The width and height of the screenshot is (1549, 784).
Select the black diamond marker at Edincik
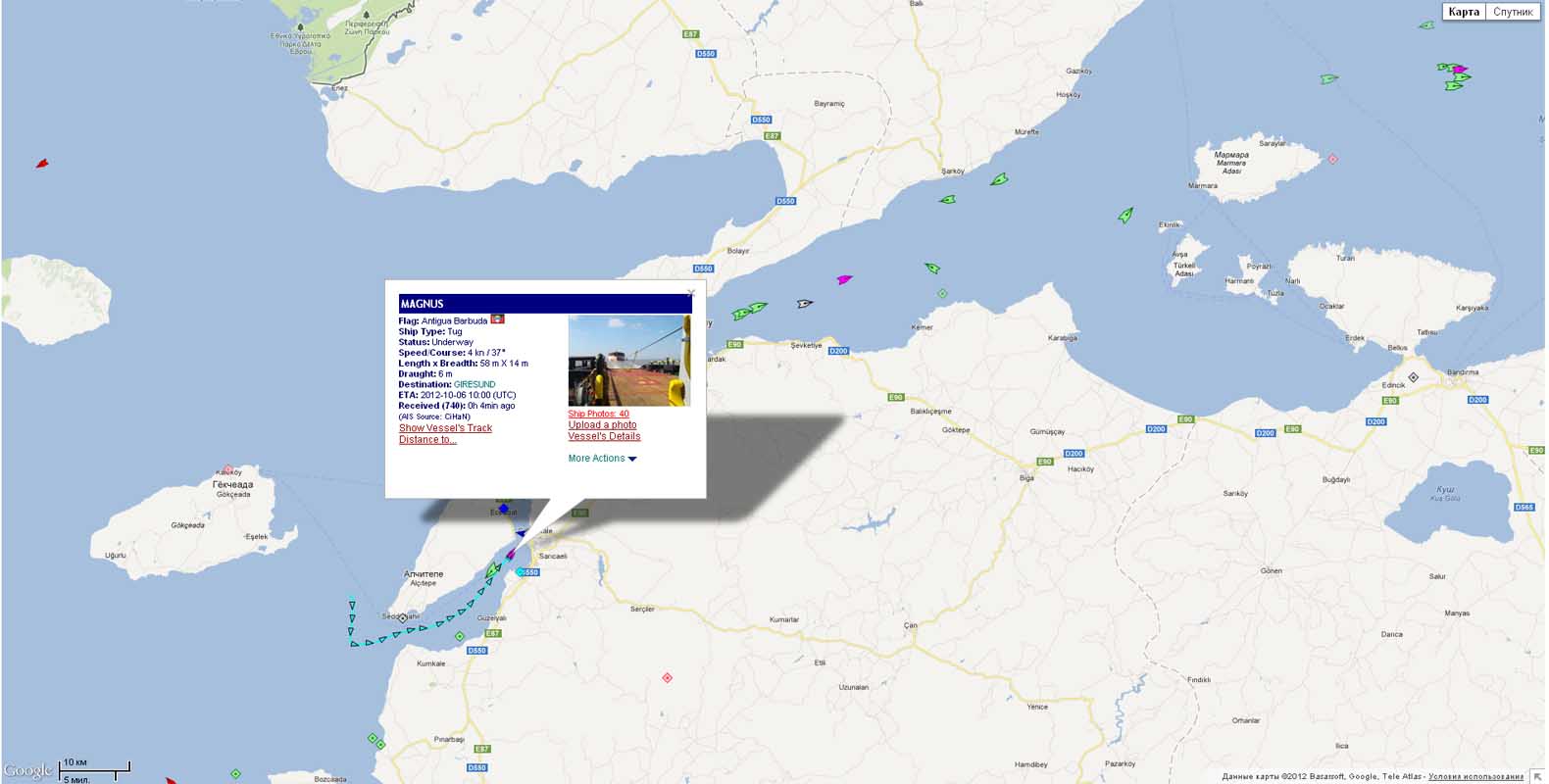pyautogui.click(x=1413, y=377)
